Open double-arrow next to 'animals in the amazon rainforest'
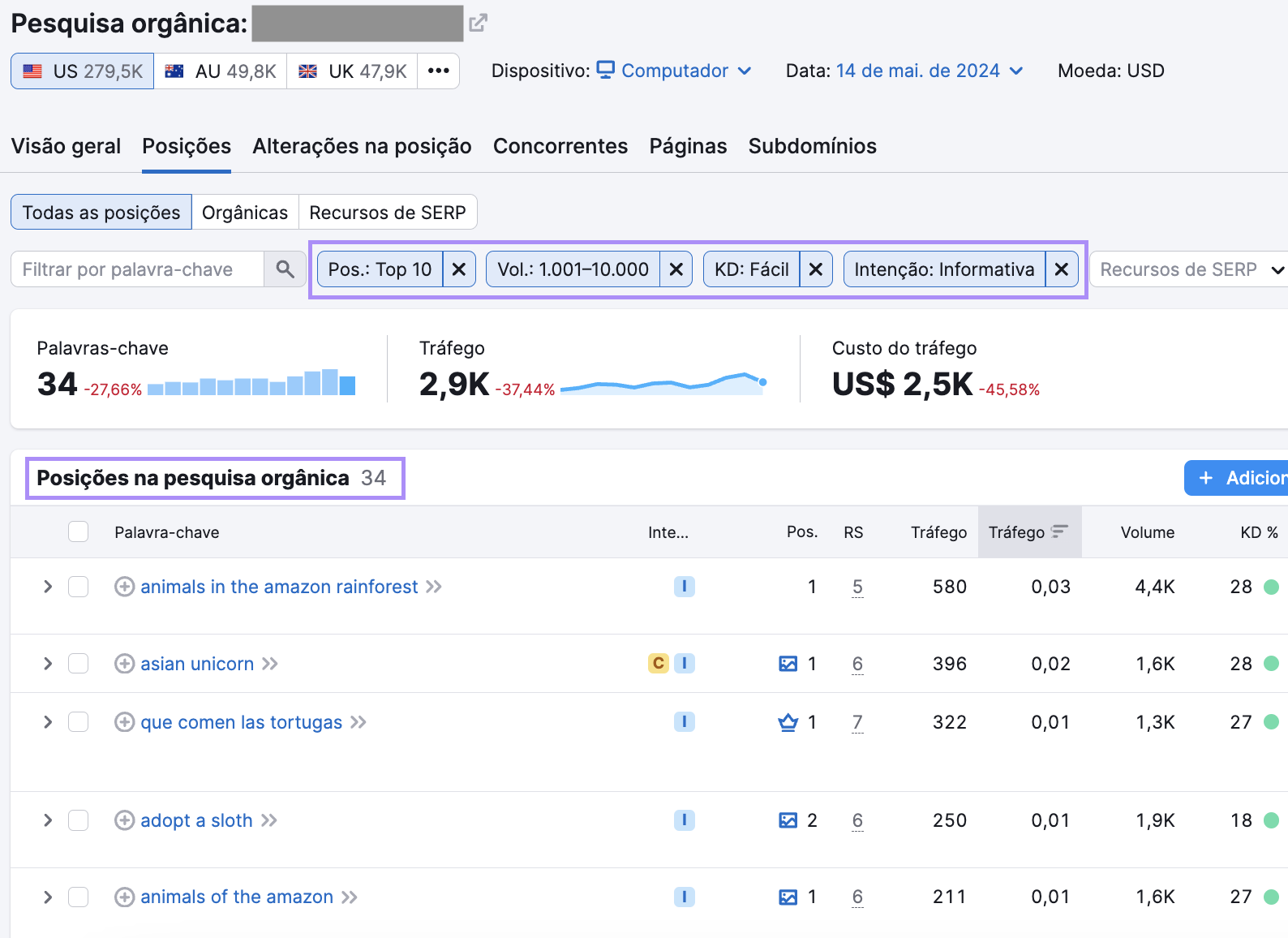Viewport: 1288px width, 938px height. [434, 587]
